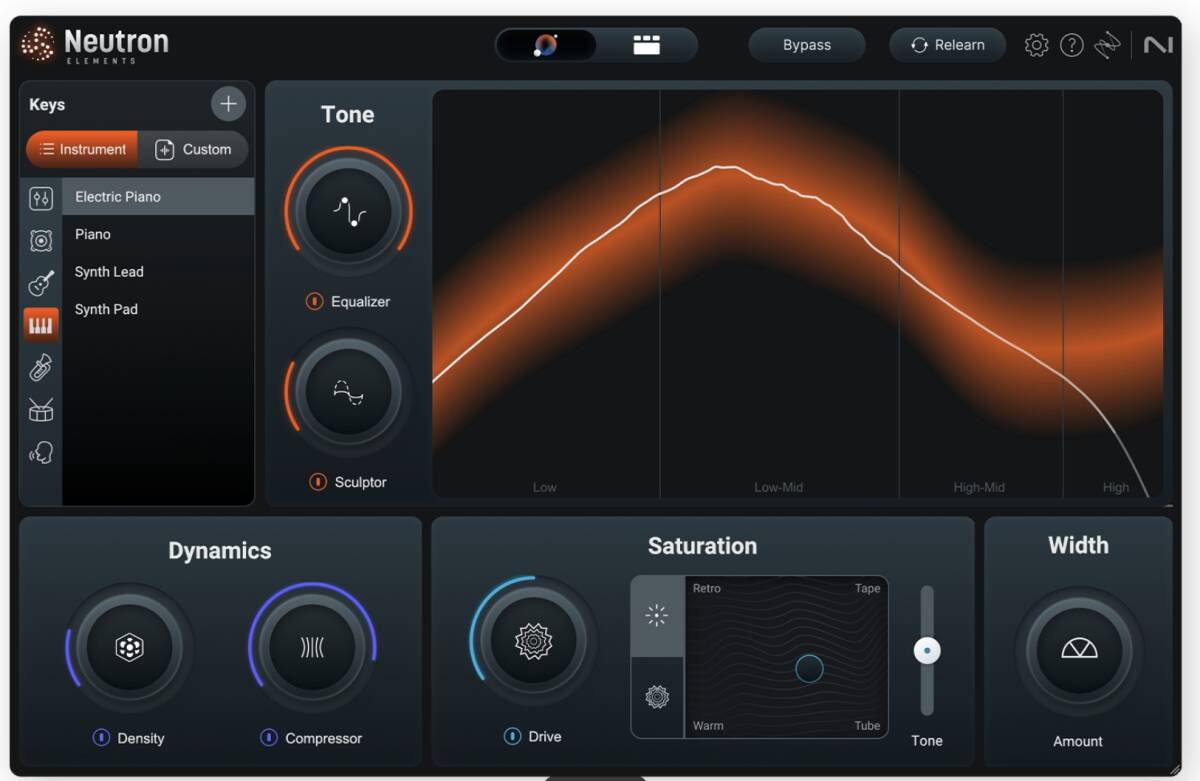Viewport: 1200px width, 781px height.
Task: Click the Low-Mid band label
Action: click(778, 487)
